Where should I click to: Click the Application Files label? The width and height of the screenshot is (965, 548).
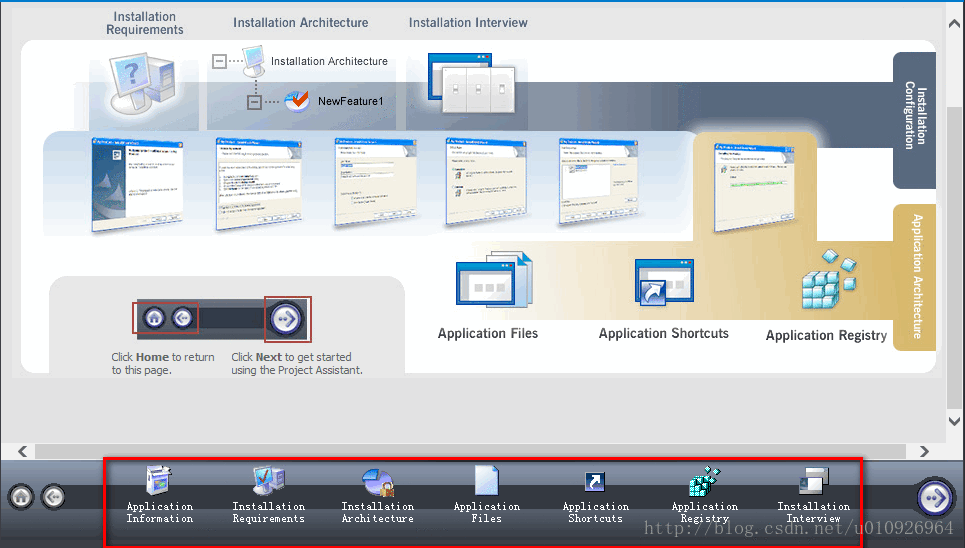coord(487,334)
